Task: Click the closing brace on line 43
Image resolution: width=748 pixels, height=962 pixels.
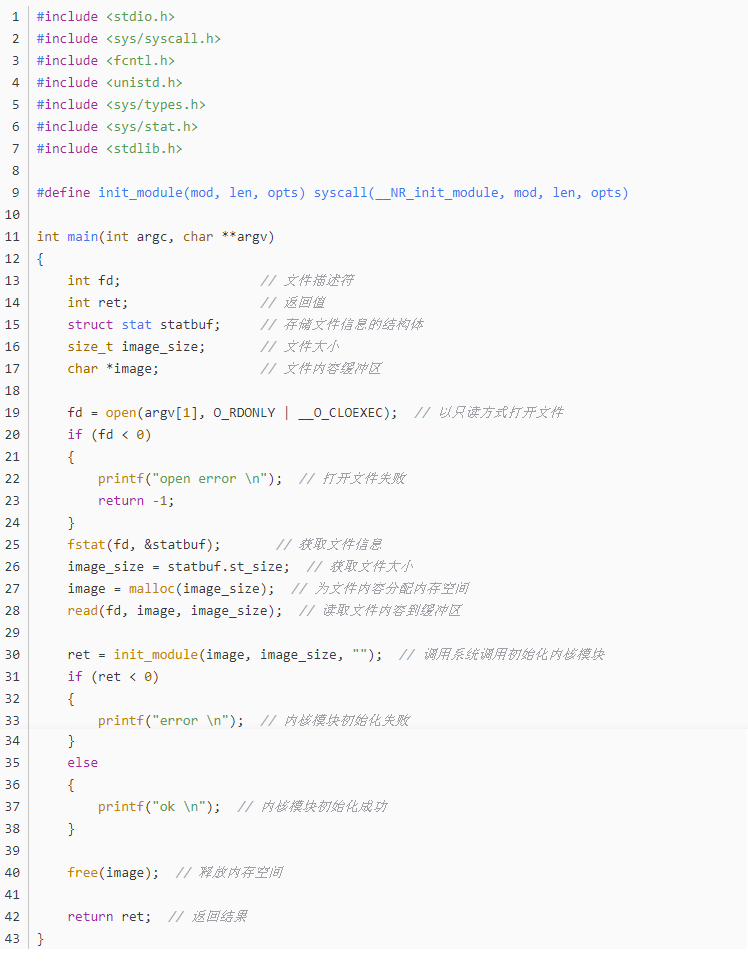Action: tap(40, 939)
